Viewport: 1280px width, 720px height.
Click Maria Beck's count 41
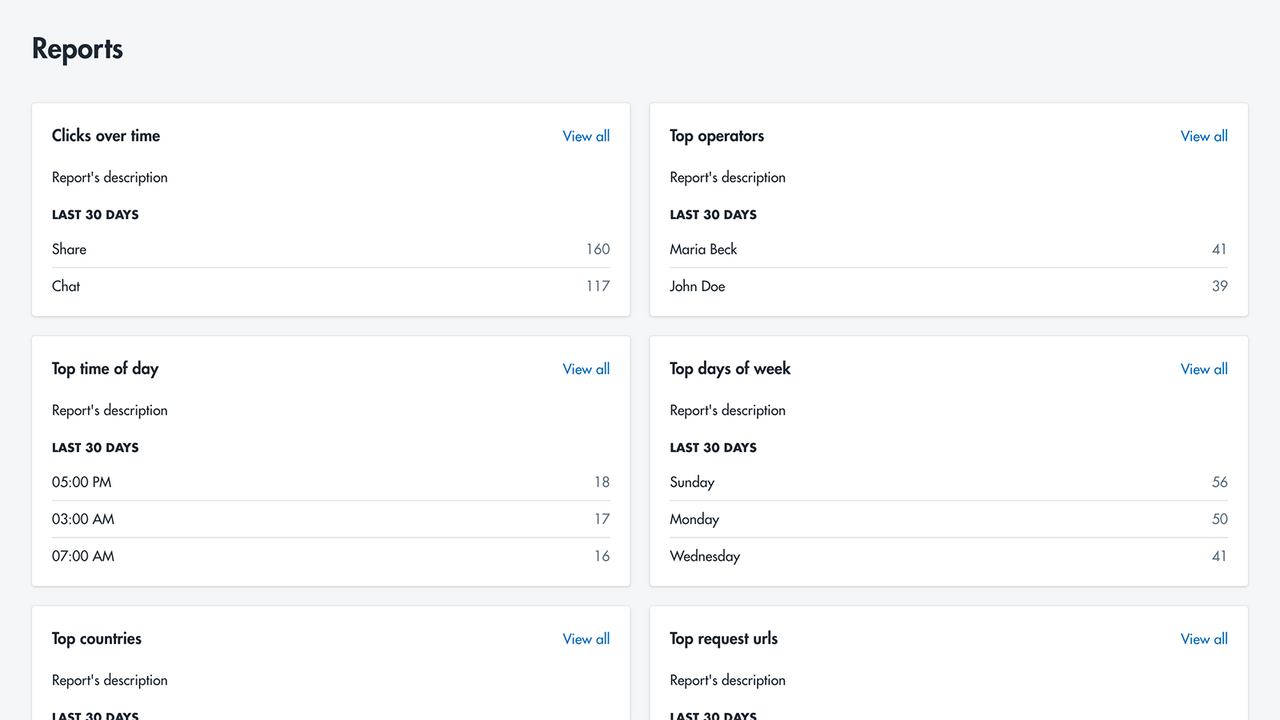tap(1219, 249)
